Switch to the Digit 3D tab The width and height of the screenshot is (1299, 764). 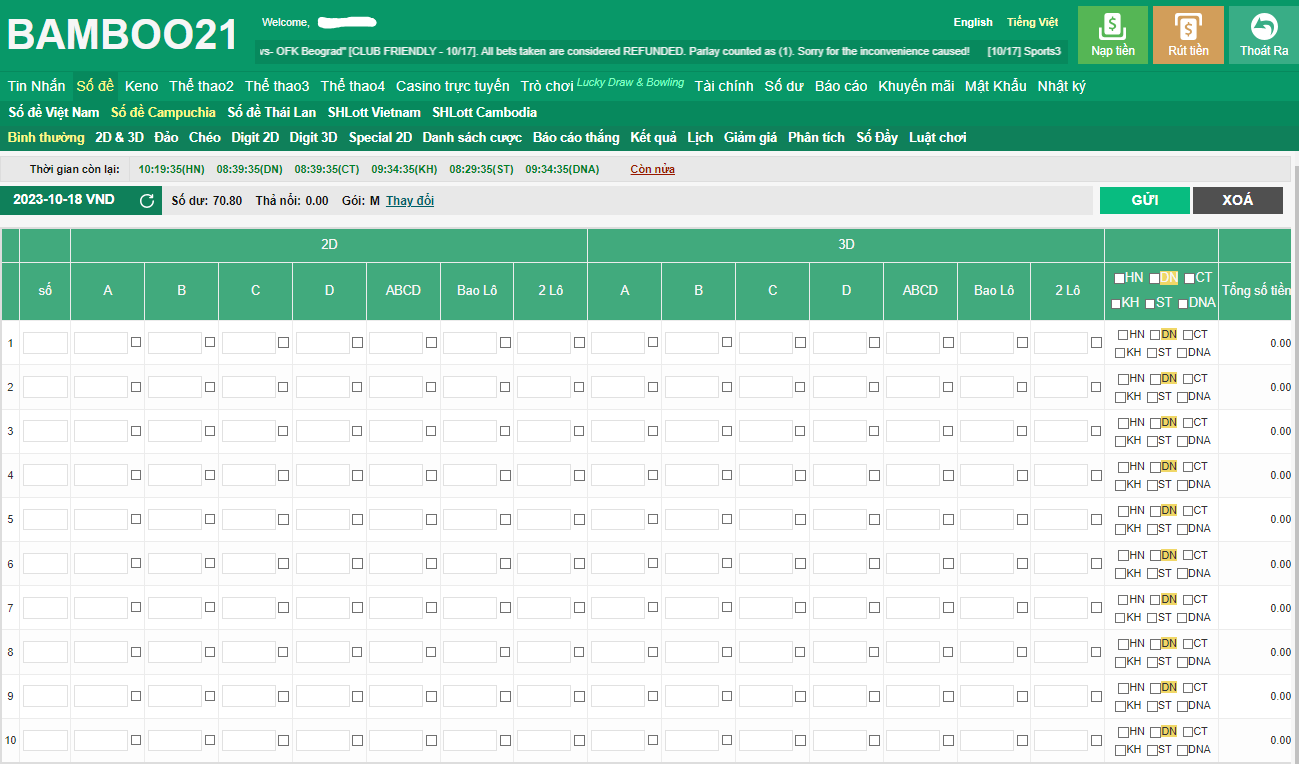[x=313, y=137]
